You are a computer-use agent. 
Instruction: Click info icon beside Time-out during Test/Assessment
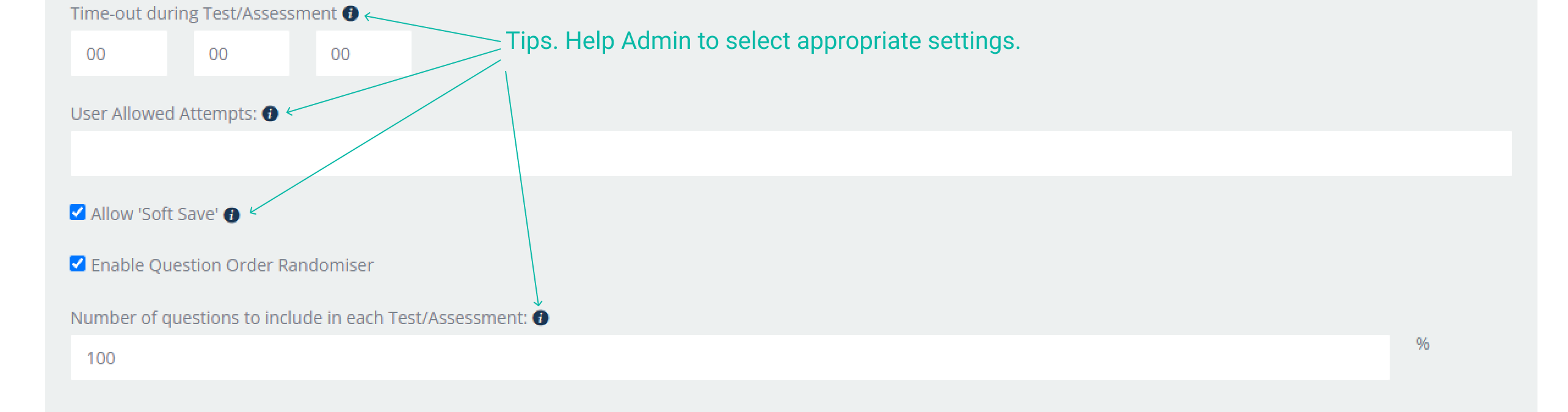(x=350, y=13)
